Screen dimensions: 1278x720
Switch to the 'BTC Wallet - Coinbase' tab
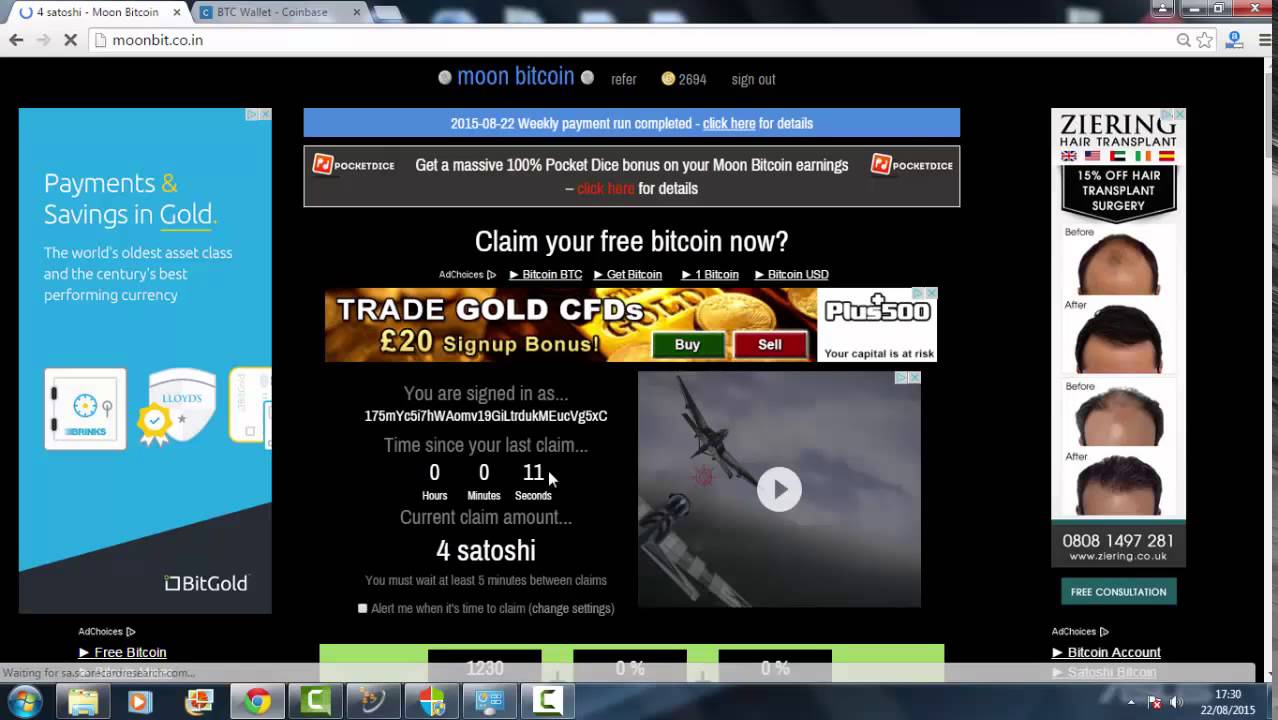click(277, 12)
